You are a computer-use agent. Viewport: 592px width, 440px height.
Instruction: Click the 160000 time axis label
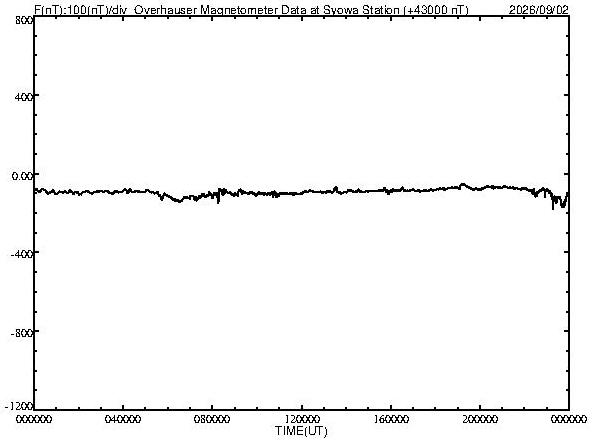point(391,419)
